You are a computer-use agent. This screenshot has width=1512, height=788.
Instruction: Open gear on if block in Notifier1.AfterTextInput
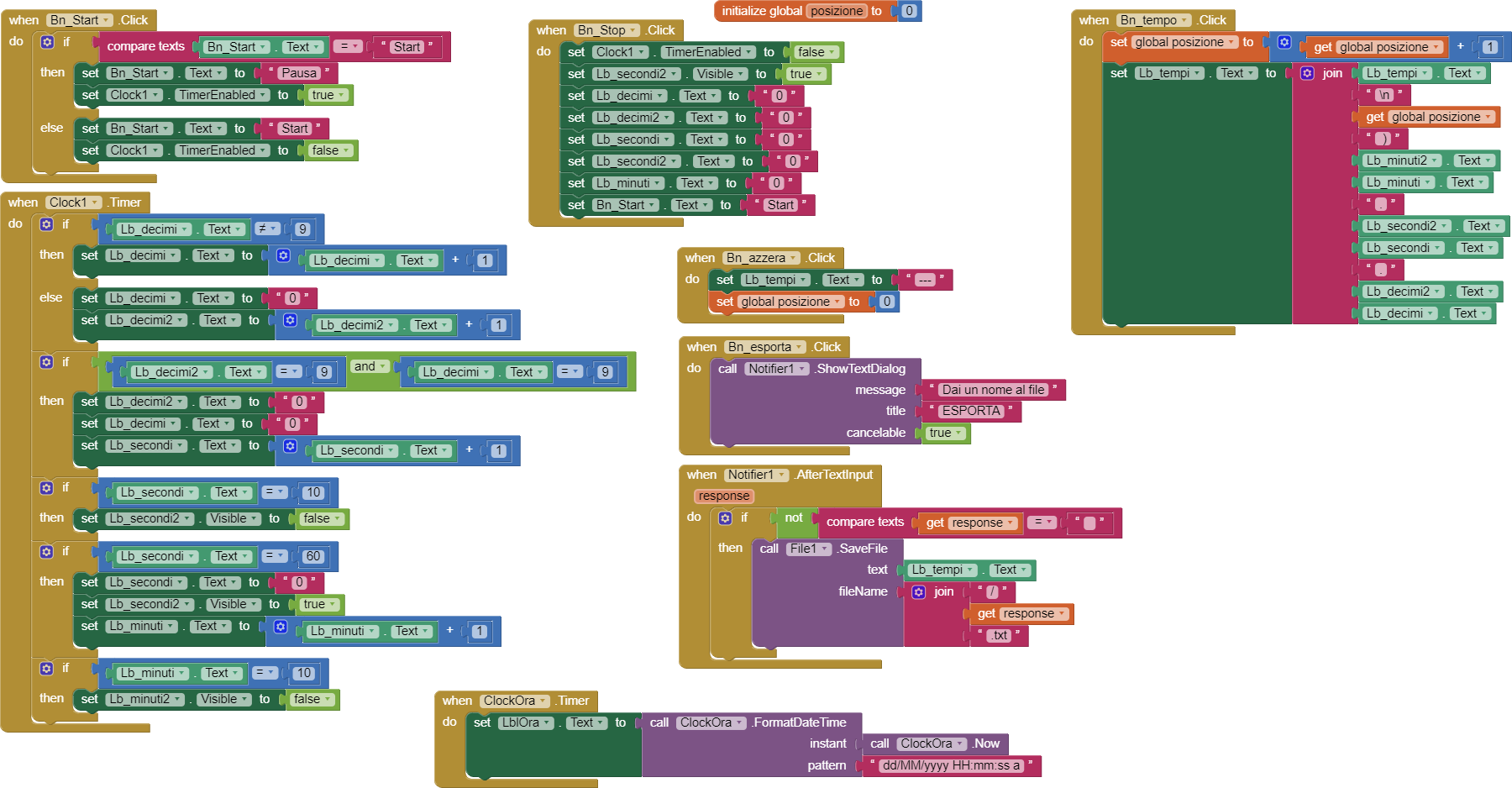[x=725, y=518]
